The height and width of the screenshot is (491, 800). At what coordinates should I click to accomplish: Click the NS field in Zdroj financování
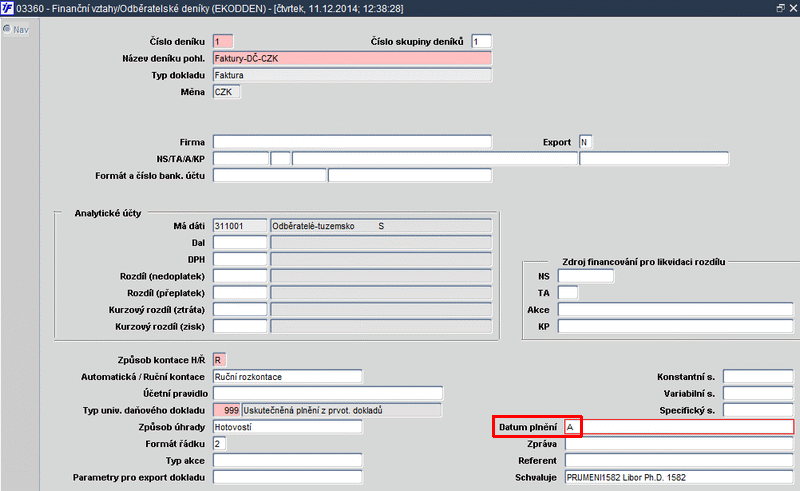coord(586,276)
